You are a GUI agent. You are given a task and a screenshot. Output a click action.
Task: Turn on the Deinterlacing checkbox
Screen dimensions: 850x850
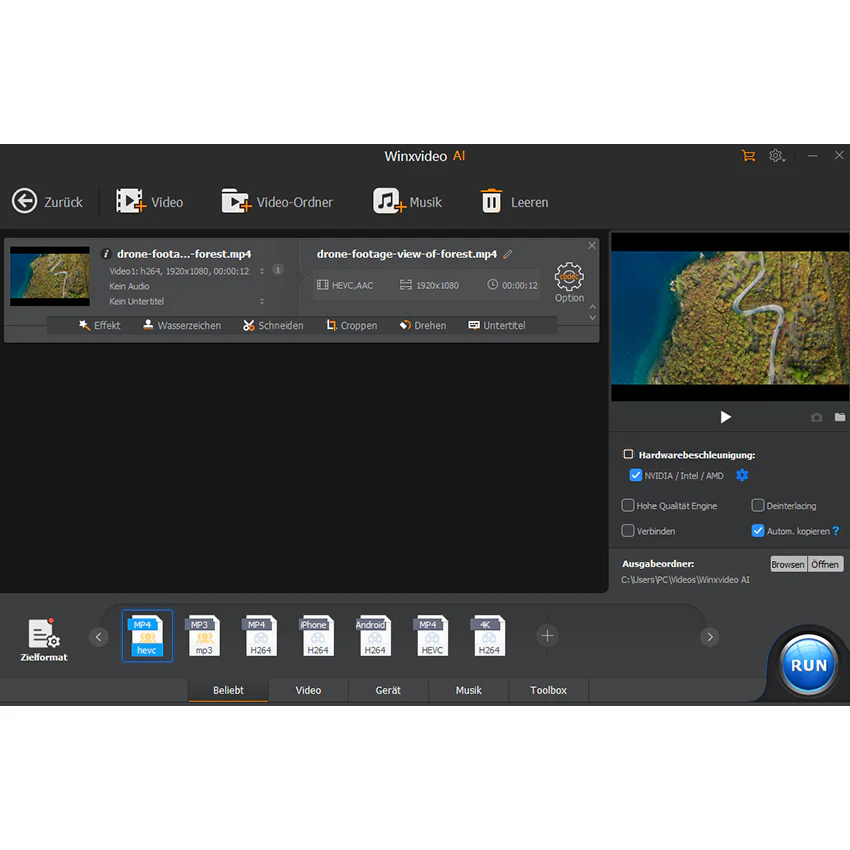(757, 505)
